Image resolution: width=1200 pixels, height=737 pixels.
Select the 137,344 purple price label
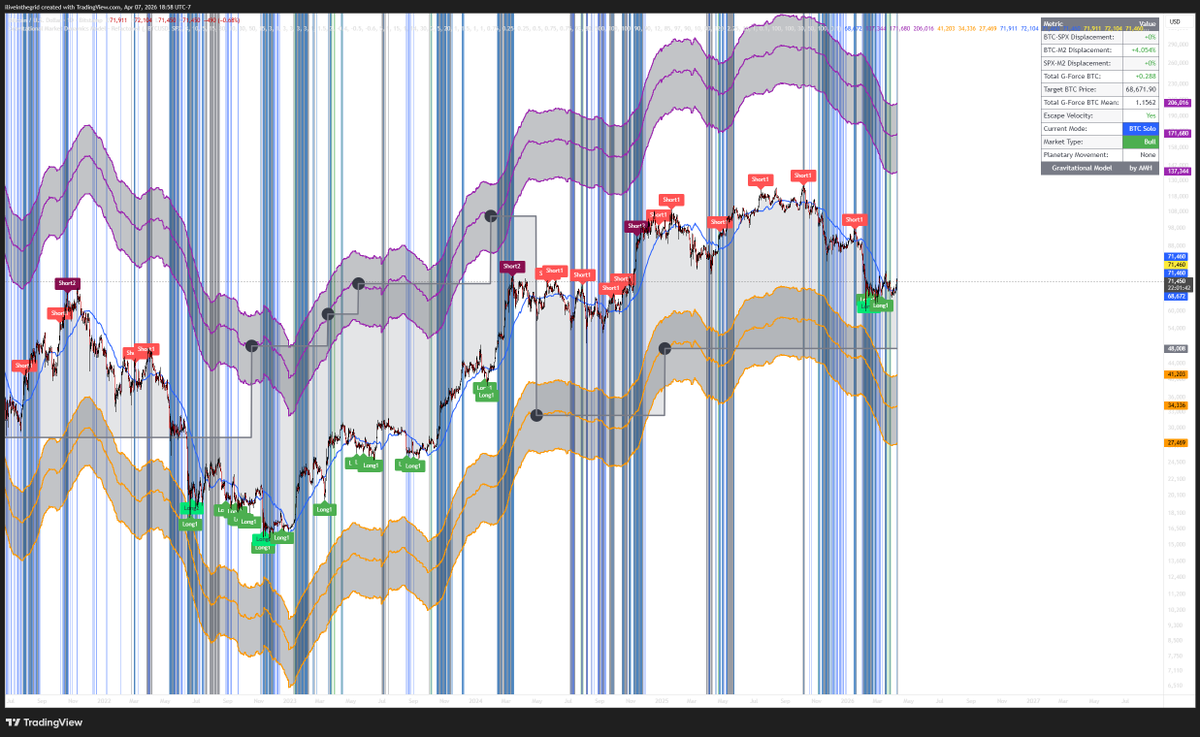click(1177, 171)
